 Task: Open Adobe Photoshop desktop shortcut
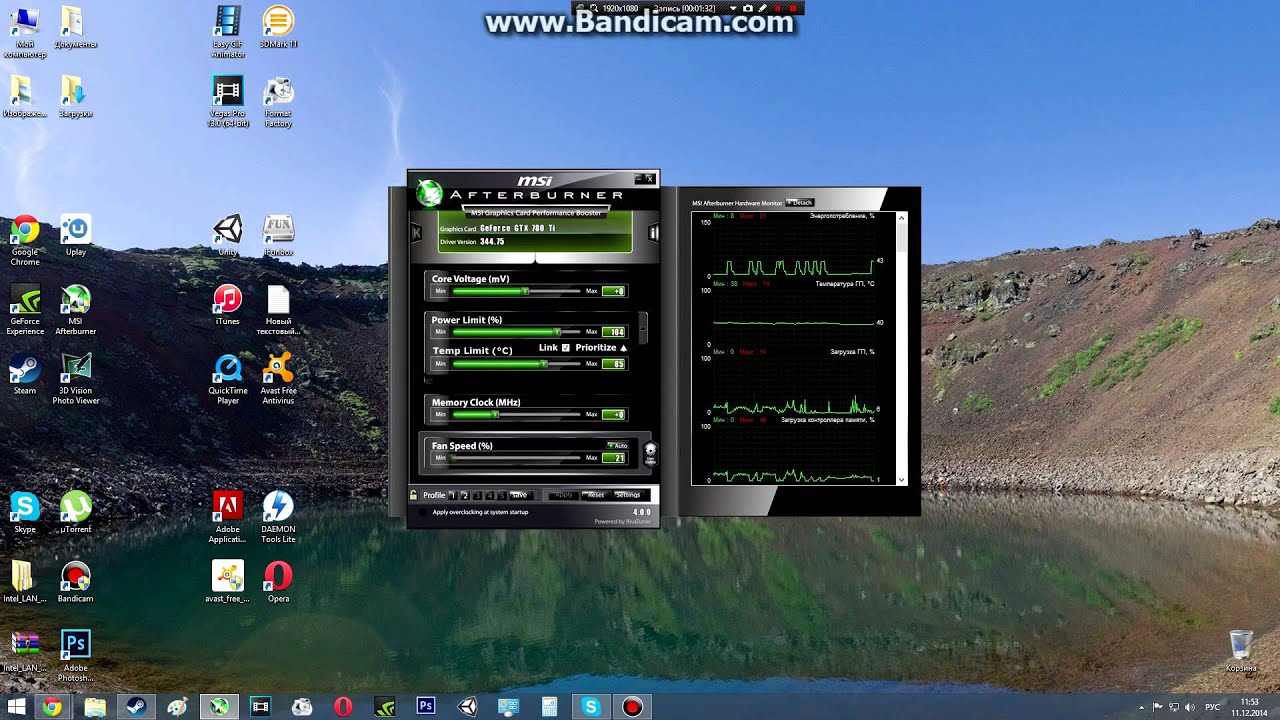[76, 656]
